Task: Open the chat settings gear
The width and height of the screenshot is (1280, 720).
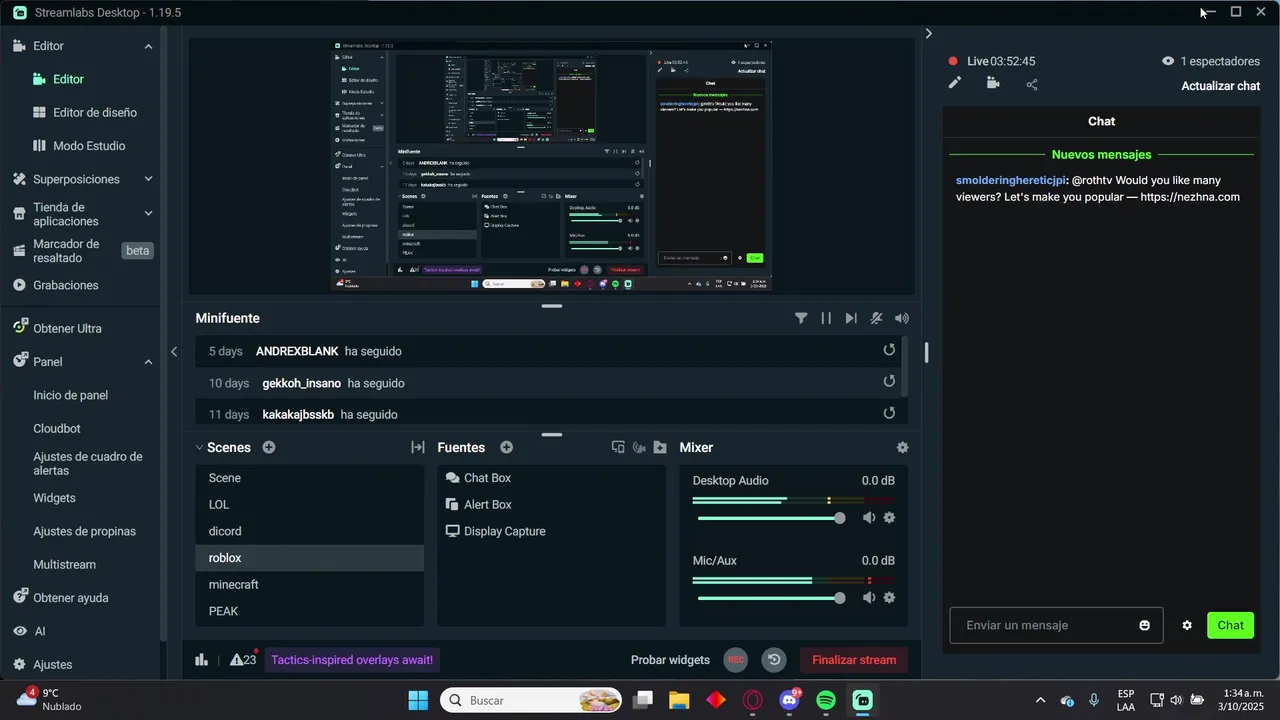Action: click(x=1187, y=625)
